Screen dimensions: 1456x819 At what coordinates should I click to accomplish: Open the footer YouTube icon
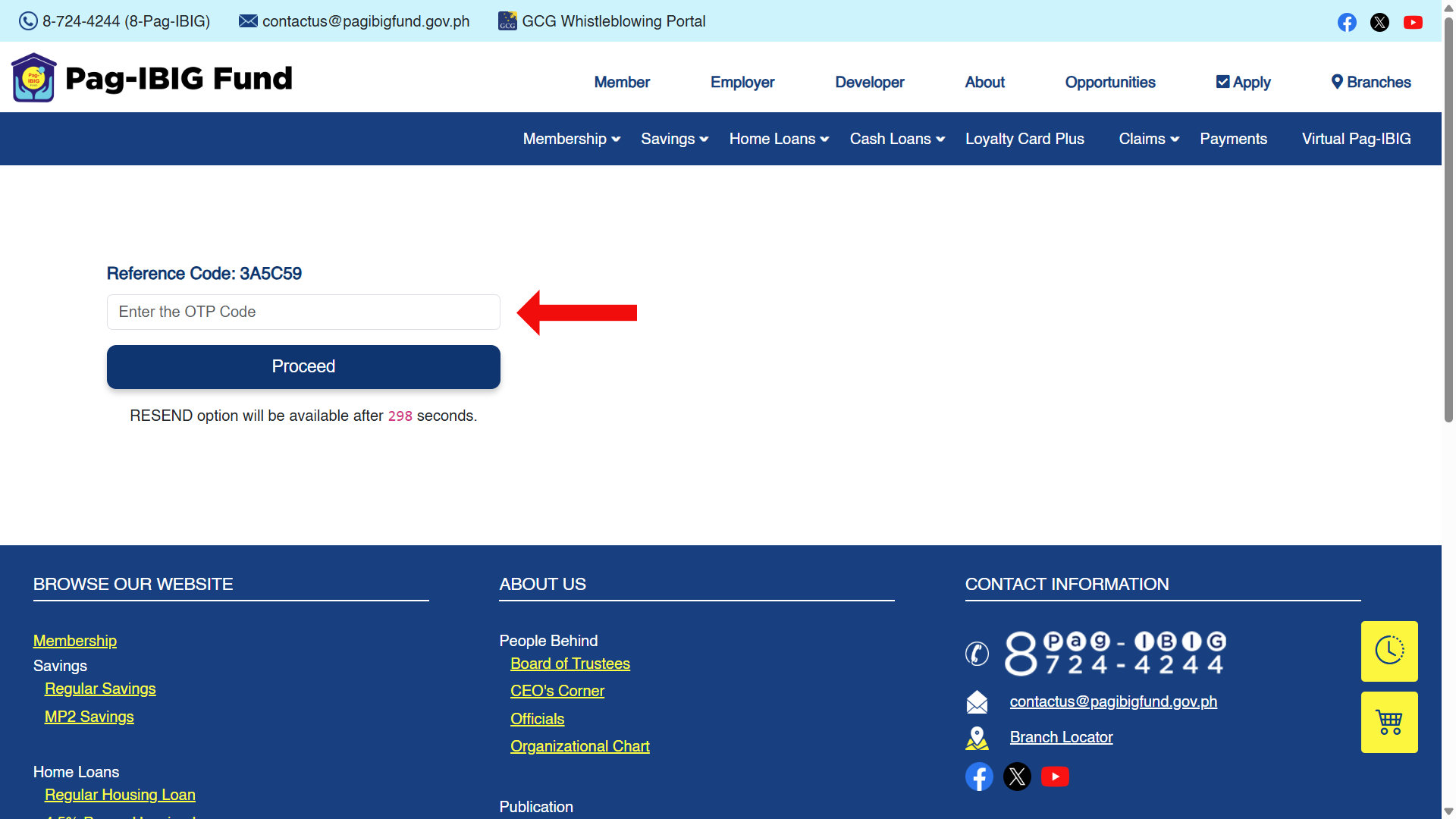[1055, 777]
